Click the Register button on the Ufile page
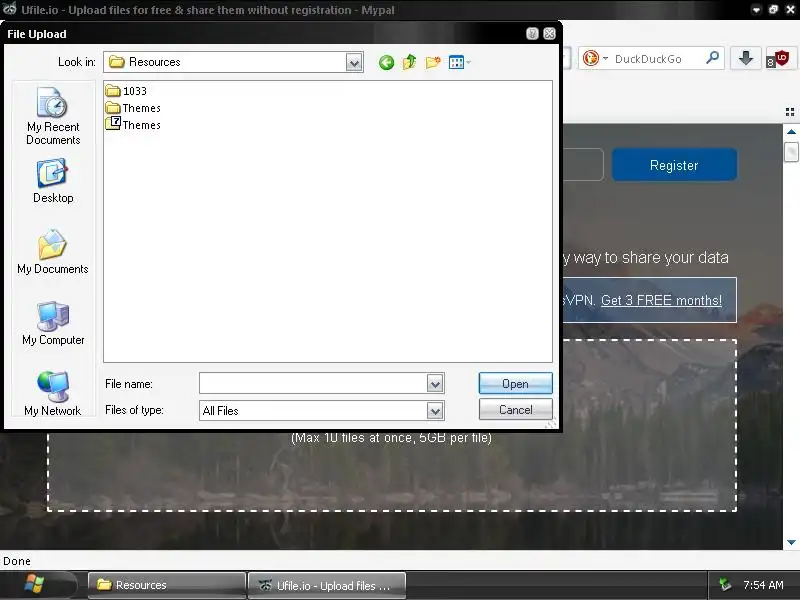This screenshot has width=800, height=600. [x=674, y=165]
